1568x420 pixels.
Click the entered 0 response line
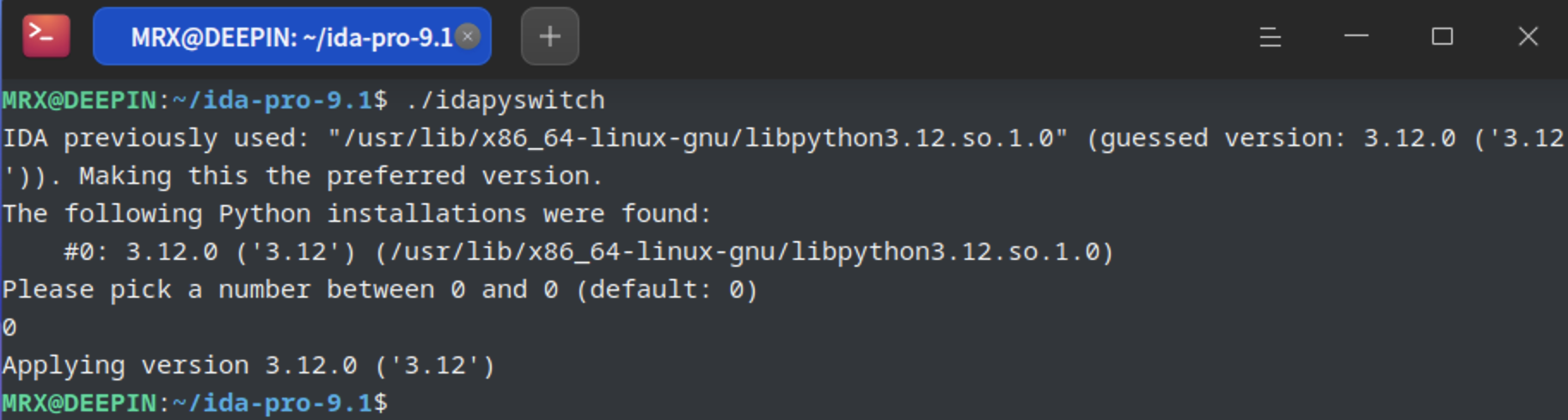[x=9, y=327]
